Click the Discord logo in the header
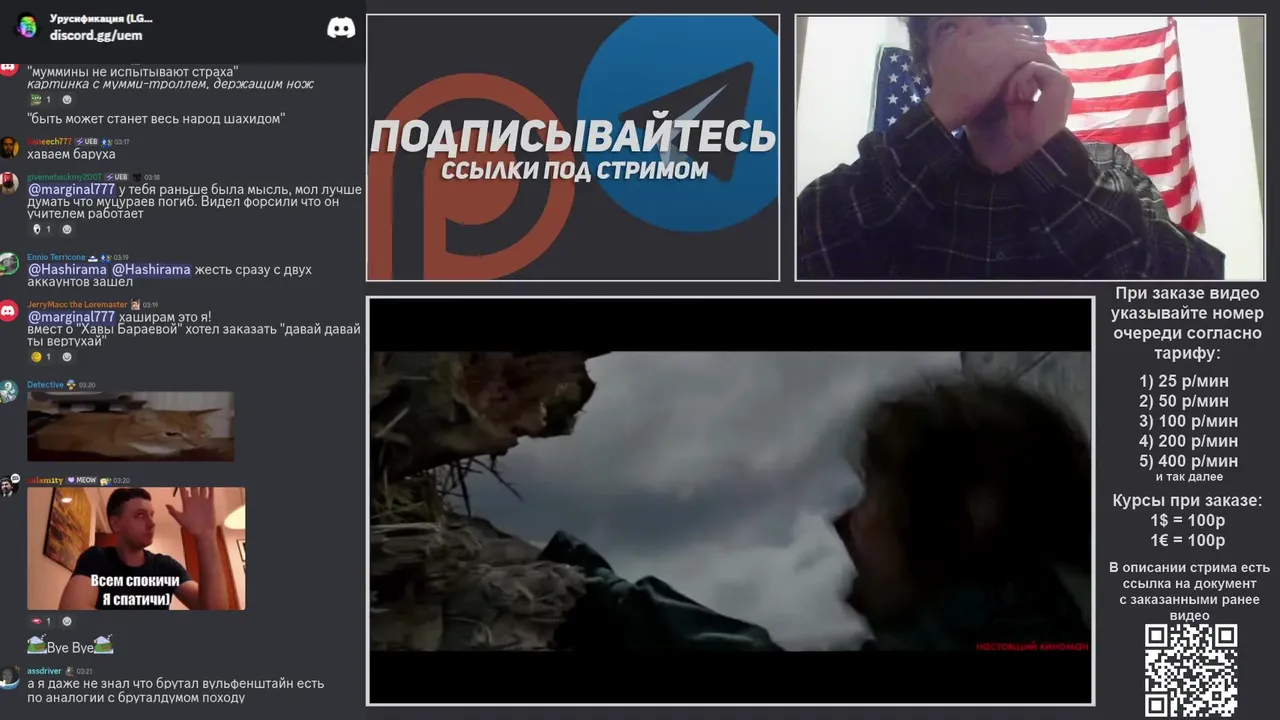1280x720 pixels. point(341,28)
